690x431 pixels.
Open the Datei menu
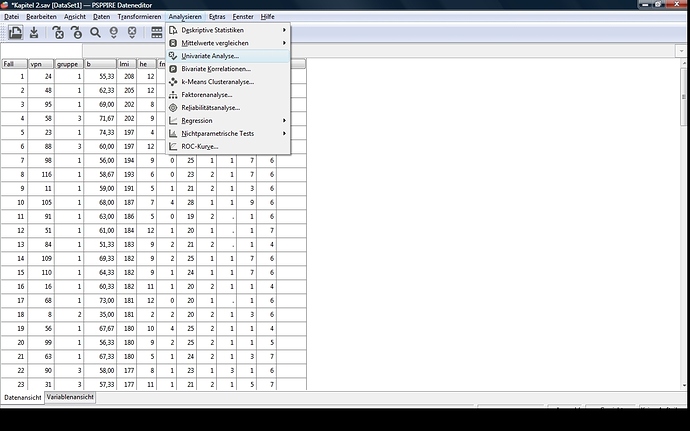11,17
